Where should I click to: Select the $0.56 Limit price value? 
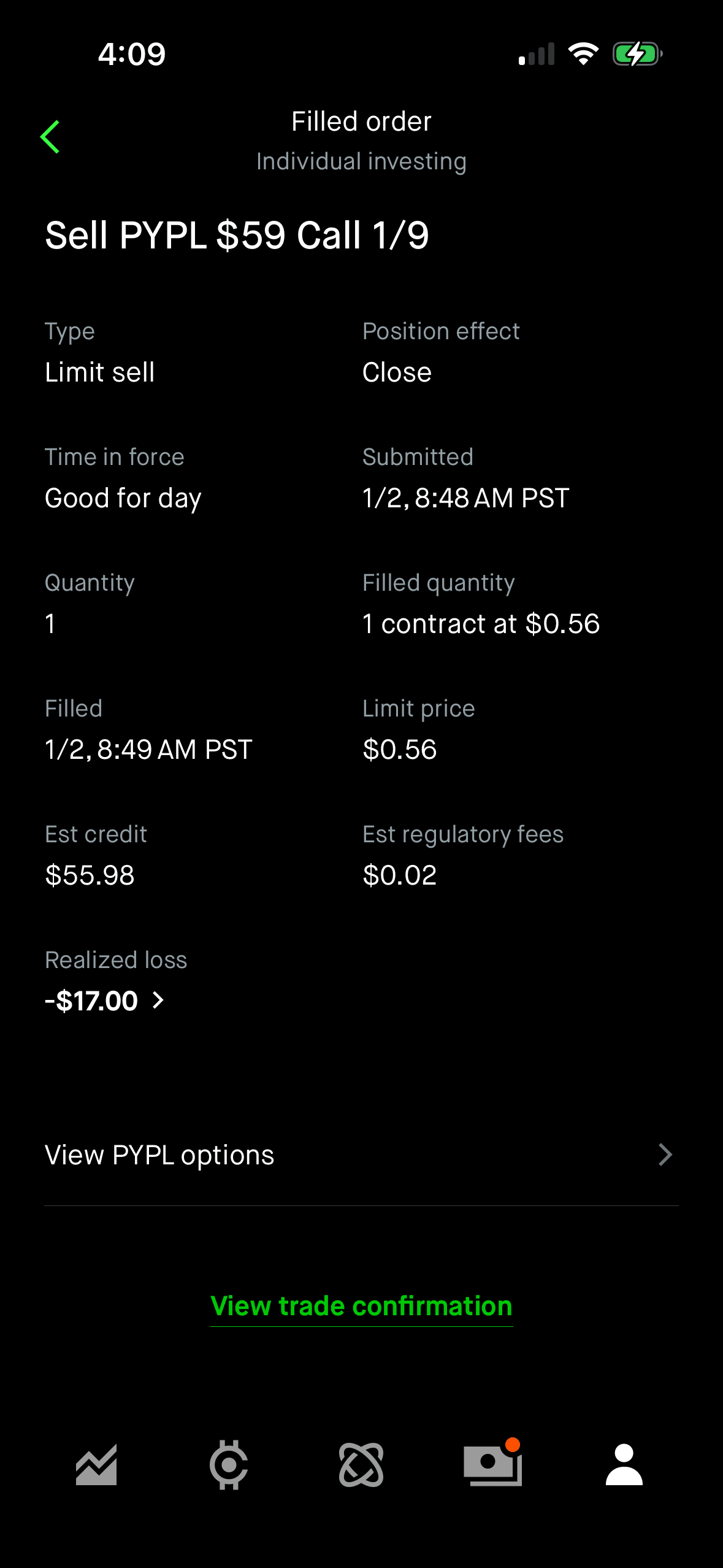(x=399, y=749)
